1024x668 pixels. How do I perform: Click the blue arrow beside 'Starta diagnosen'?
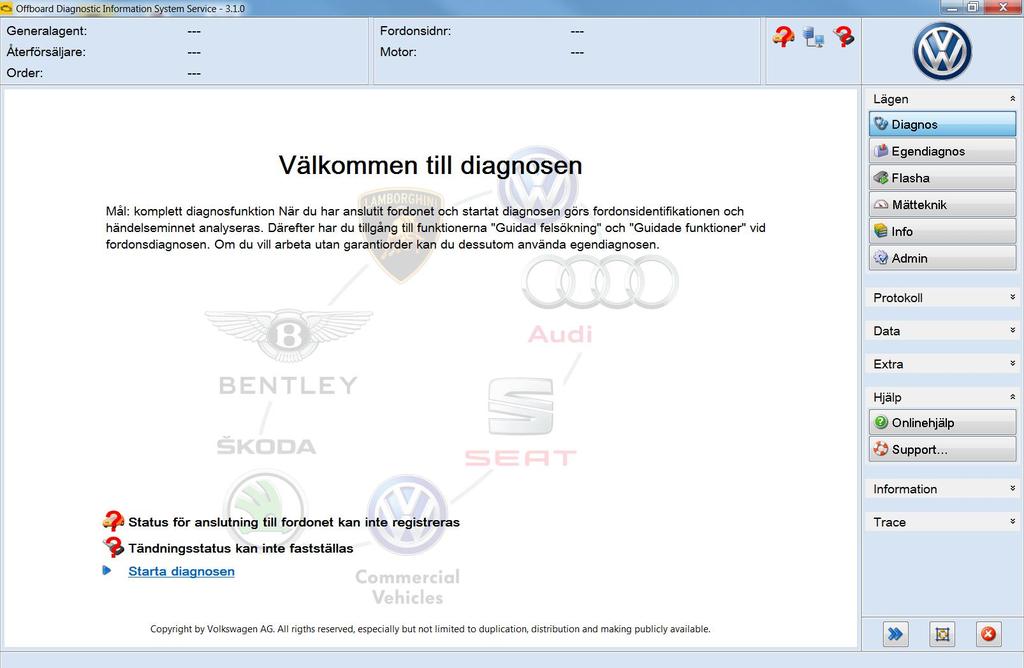(107, 571)
